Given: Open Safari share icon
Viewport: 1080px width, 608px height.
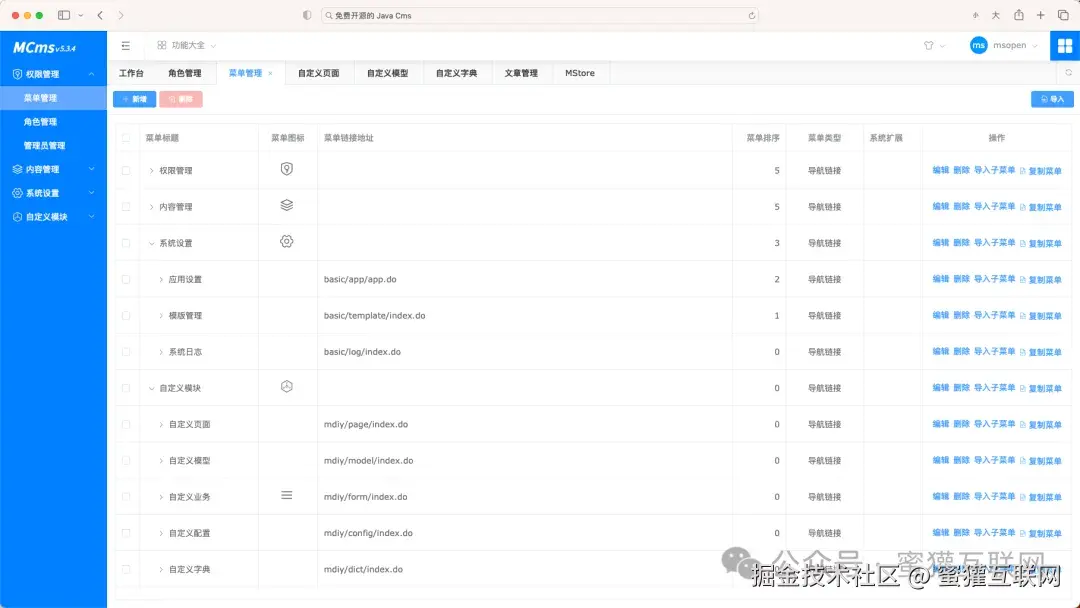Looking at the screenshot, I should 1019,15.
